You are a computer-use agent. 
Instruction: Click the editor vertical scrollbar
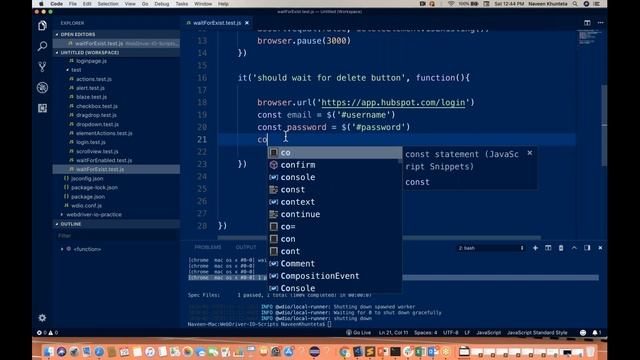click(x=604, y=124)
